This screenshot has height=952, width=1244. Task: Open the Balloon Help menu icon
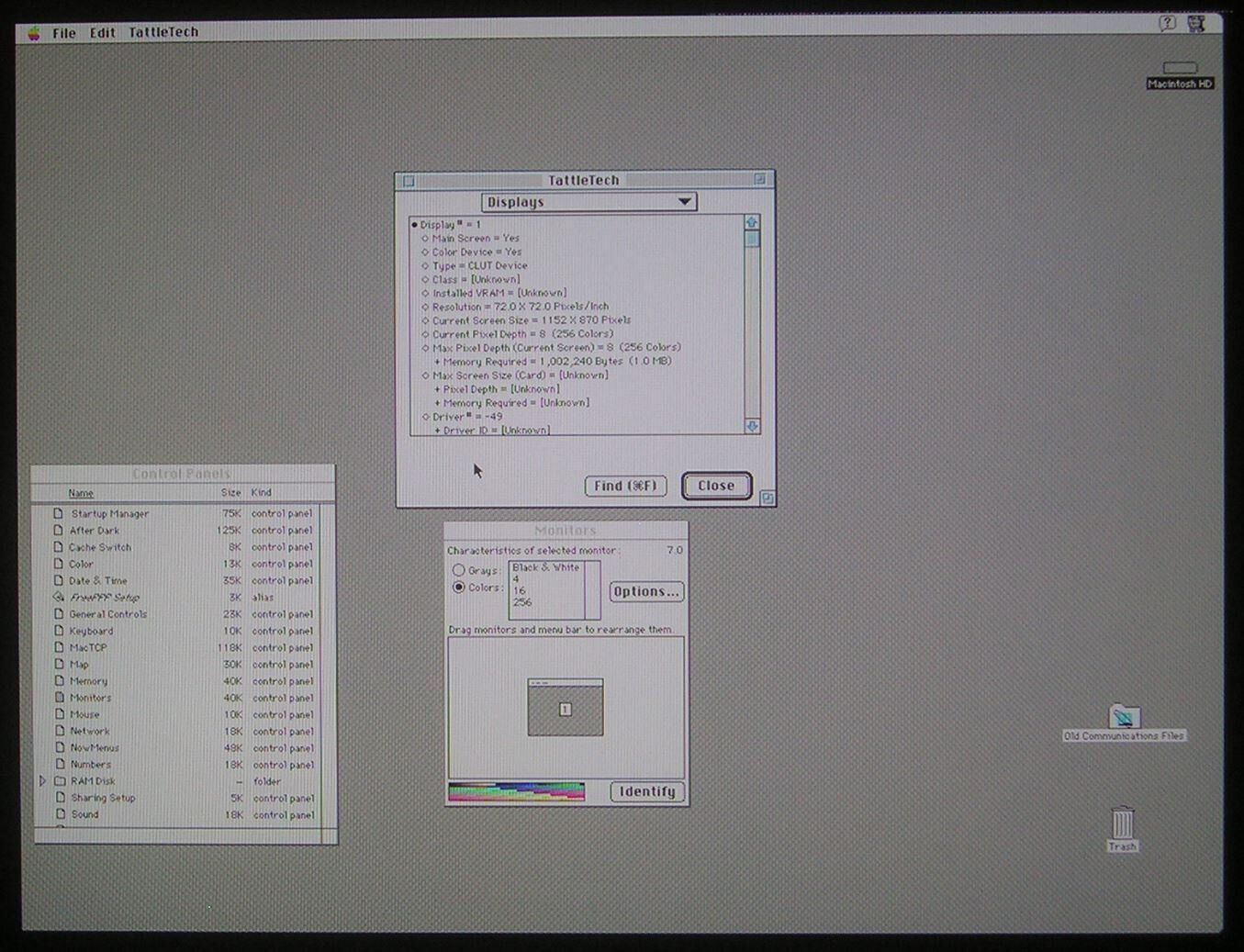coord(1167,24)
